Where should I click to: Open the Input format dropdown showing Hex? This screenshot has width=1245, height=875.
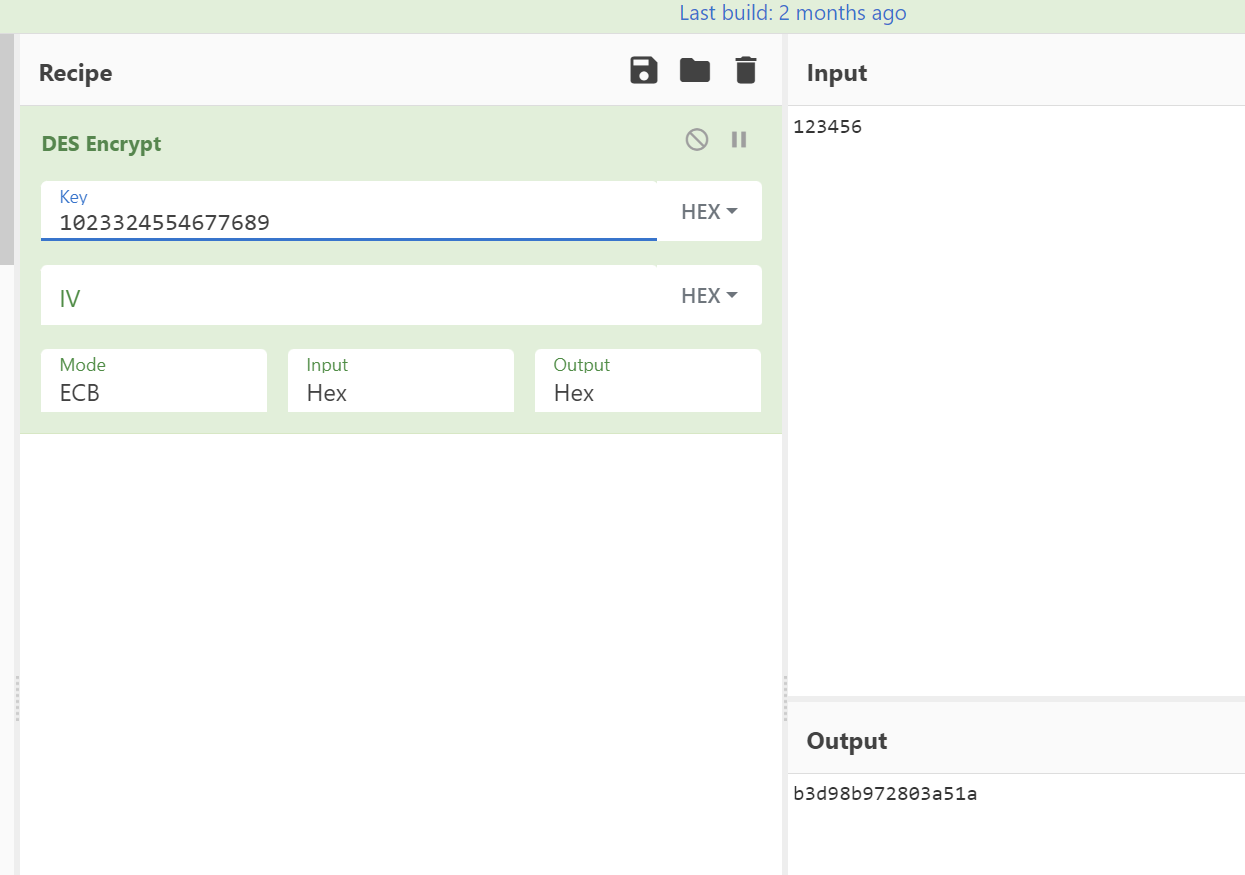[401, 380]
